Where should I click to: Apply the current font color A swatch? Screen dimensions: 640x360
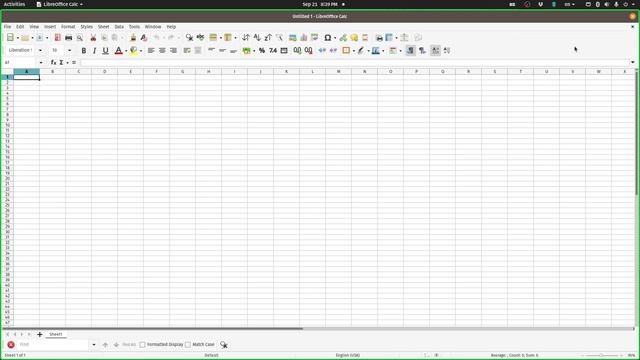tap(118, 51)
